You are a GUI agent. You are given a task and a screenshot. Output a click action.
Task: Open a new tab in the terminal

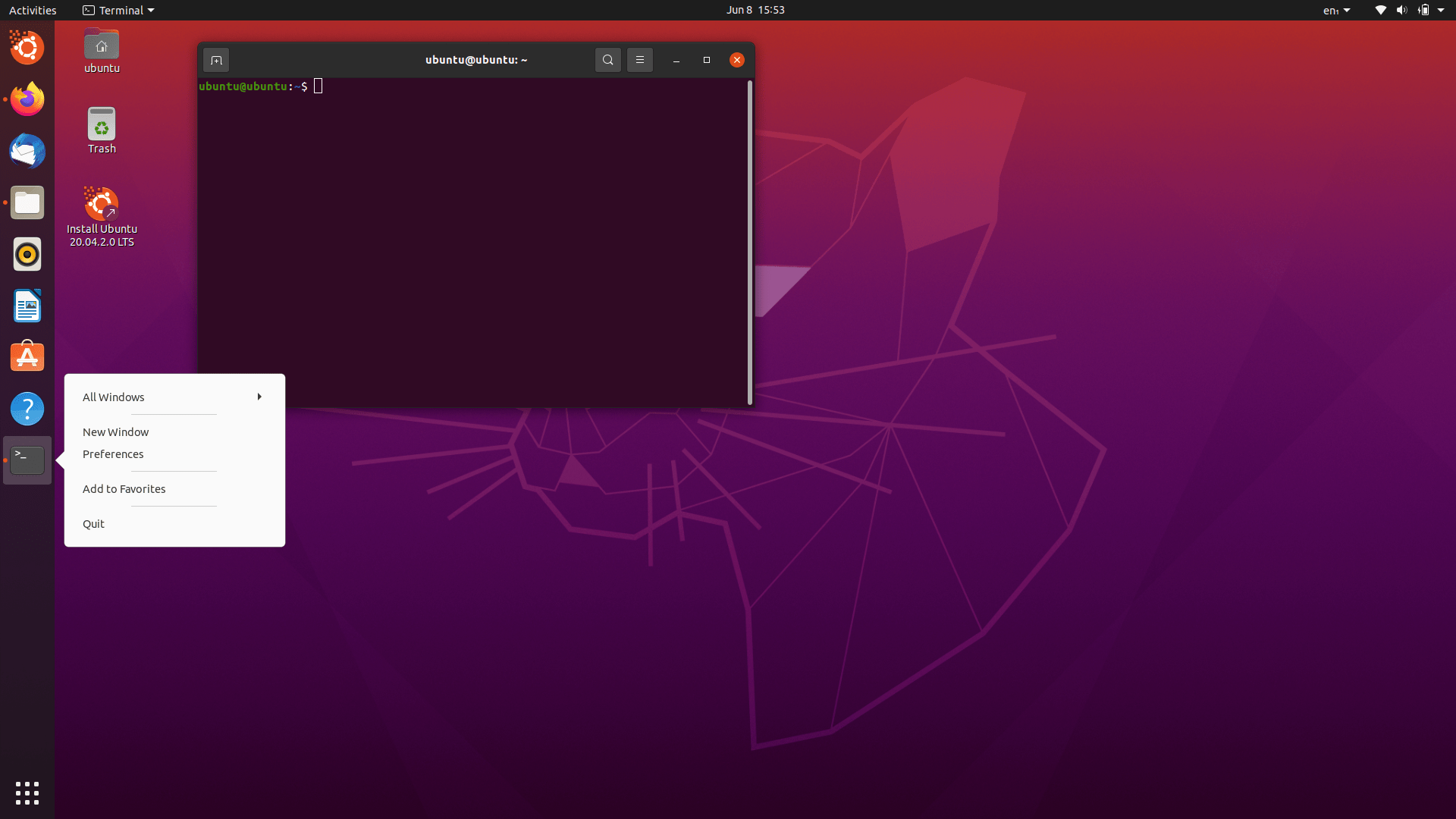click(x=216, y=60)
